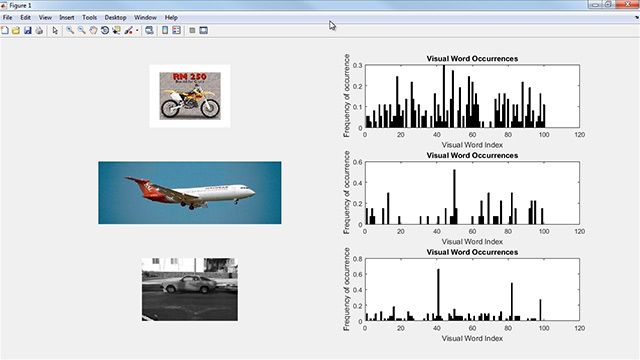Viewport: 640px width, 360px height.
Task: Click top plot 'Frequency of occurrence' y-label
Action: pyautogui.click(x=347, y=96)
